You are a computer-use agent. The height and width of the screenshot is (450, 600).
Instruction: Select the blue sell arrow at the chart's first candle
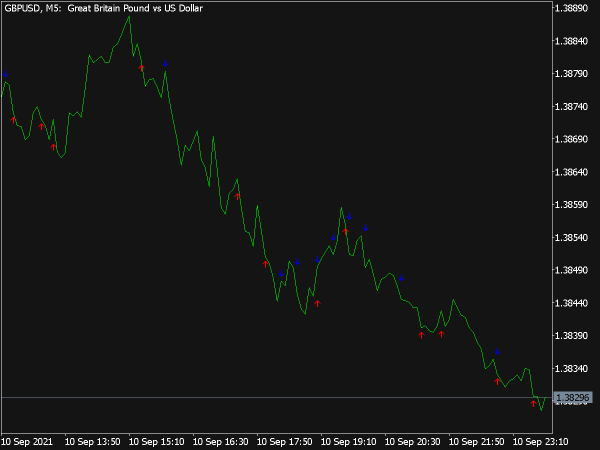5,74
